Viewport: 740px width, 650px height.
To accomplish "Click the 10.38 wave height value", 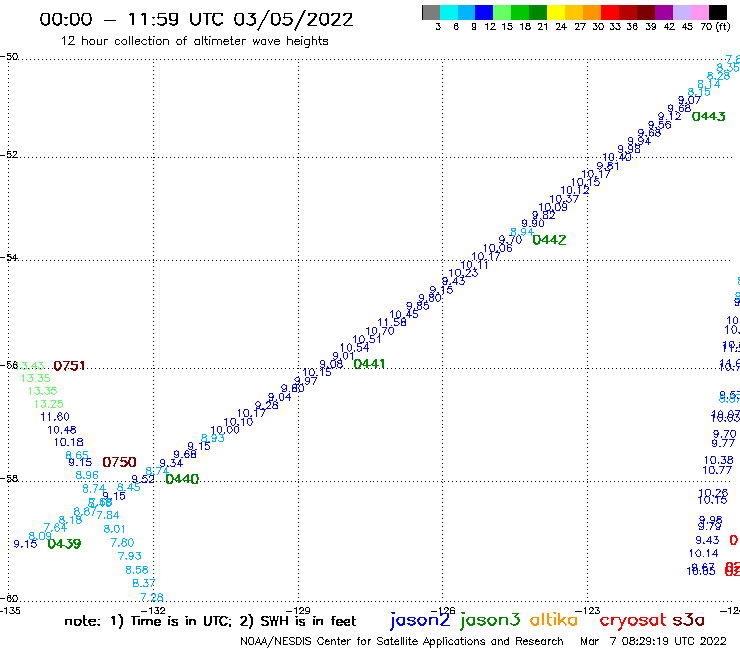I will 718,460.
